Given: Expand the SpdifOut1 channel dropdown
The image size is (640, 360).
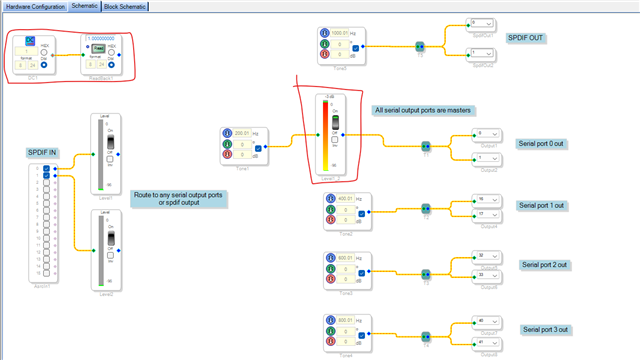Looking at the screenshot, I should [x=481, y=23].
